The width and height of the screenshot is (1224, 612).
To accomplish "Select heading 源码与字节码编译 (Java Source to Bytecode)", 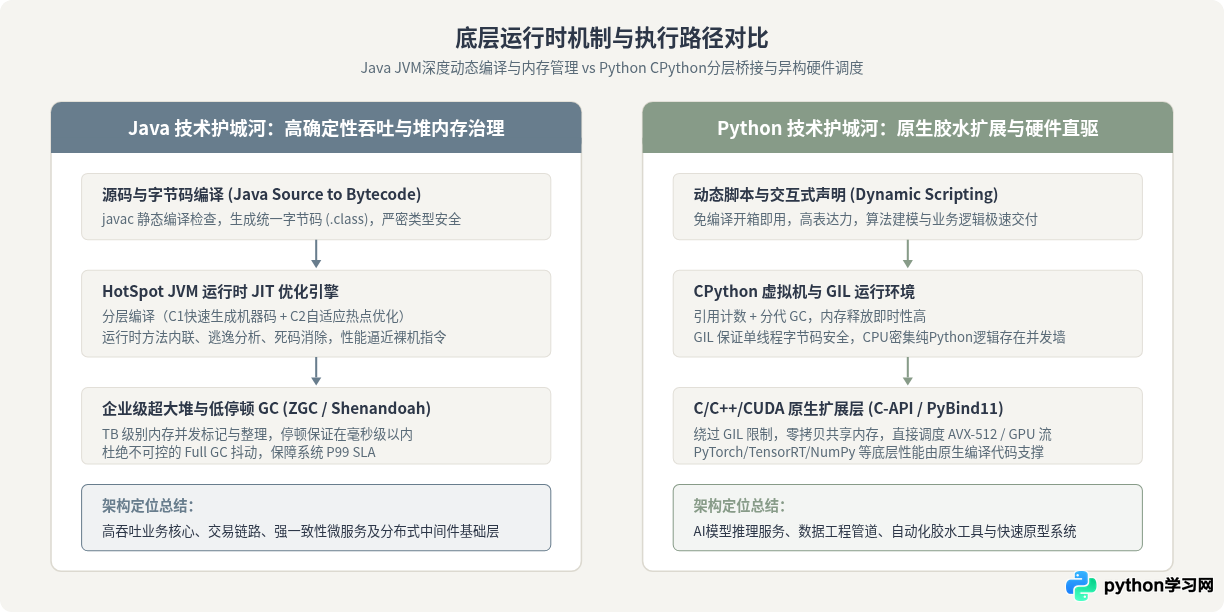I will pos(261,194).
